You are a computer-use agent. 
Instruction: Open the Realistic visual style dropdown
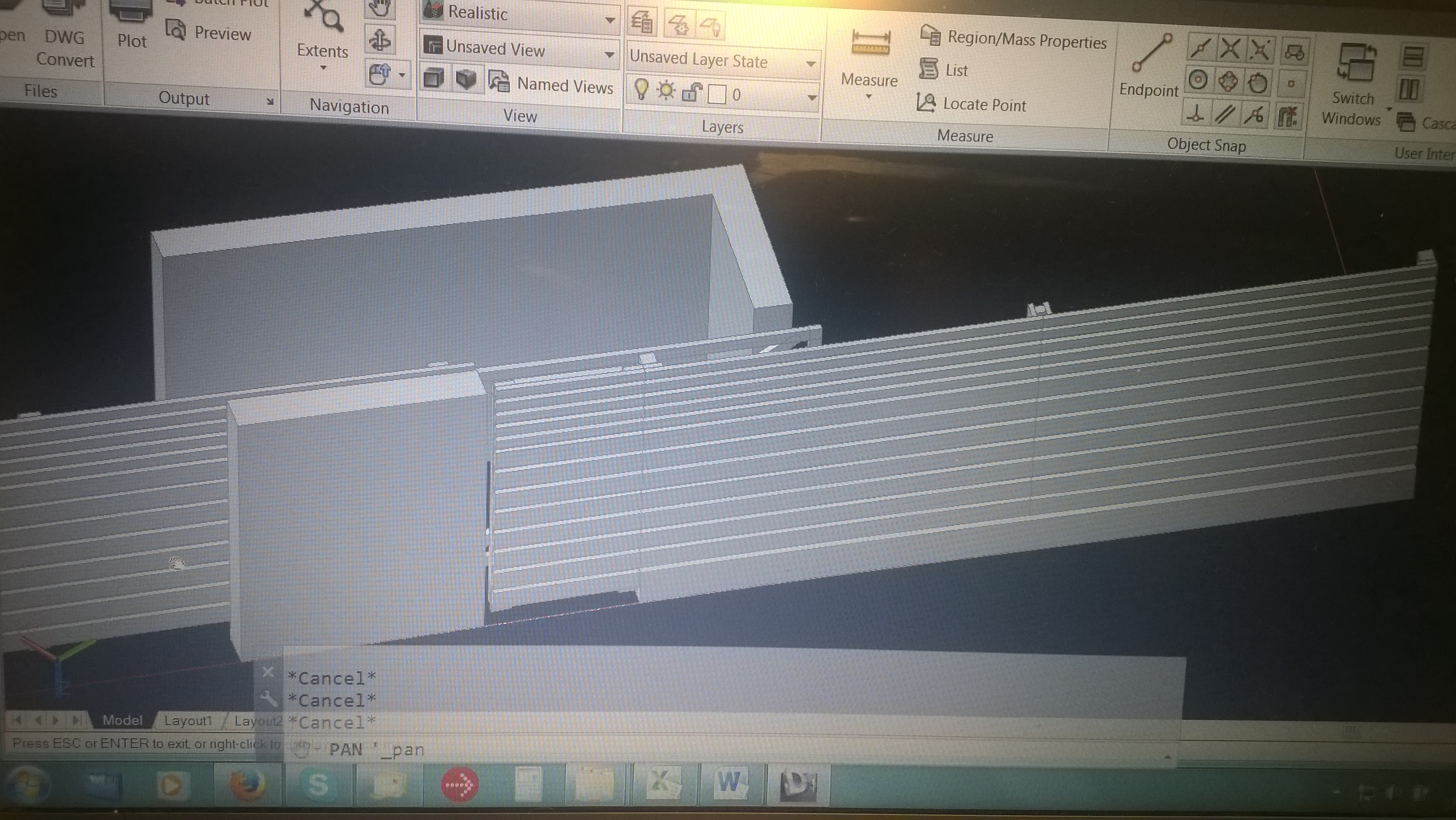click(609, 20)
